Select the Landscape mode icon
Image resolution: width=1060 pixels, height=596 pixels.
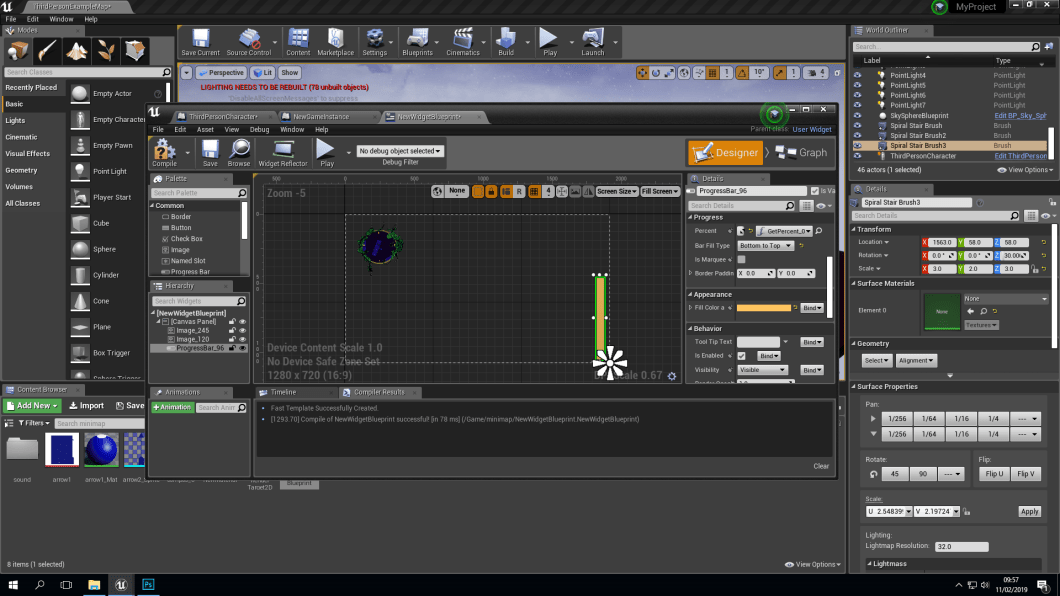[76, 51]
